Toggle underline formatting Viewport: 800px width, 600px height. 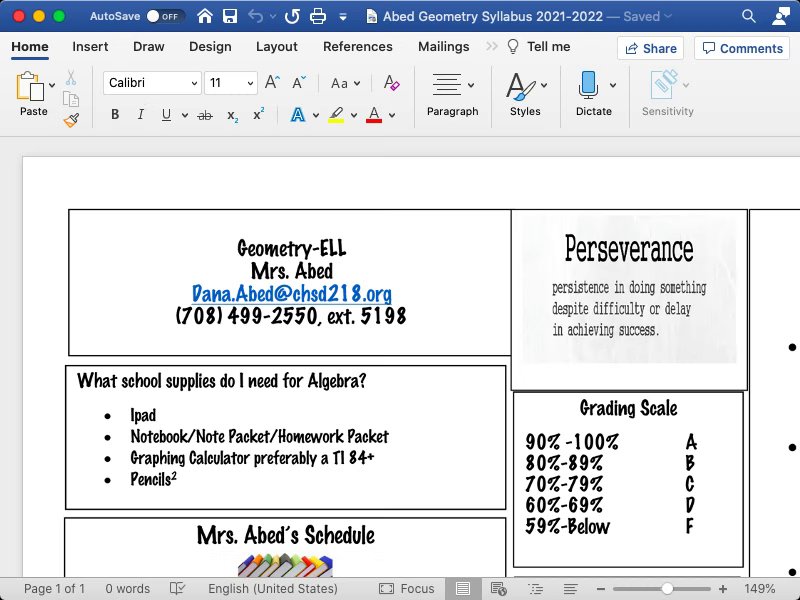[166, 115]
